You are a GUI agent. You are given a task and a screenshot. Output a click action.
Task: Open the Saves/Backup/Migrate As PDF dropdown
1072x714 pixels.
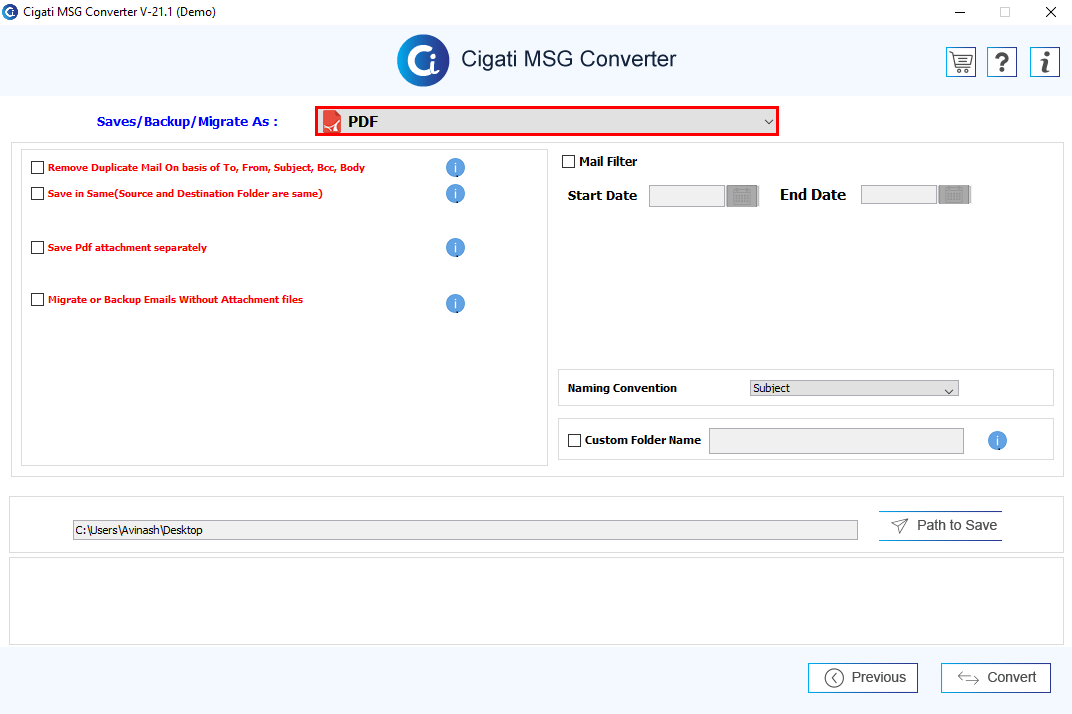pyautogui.click(x=547, y=121)
